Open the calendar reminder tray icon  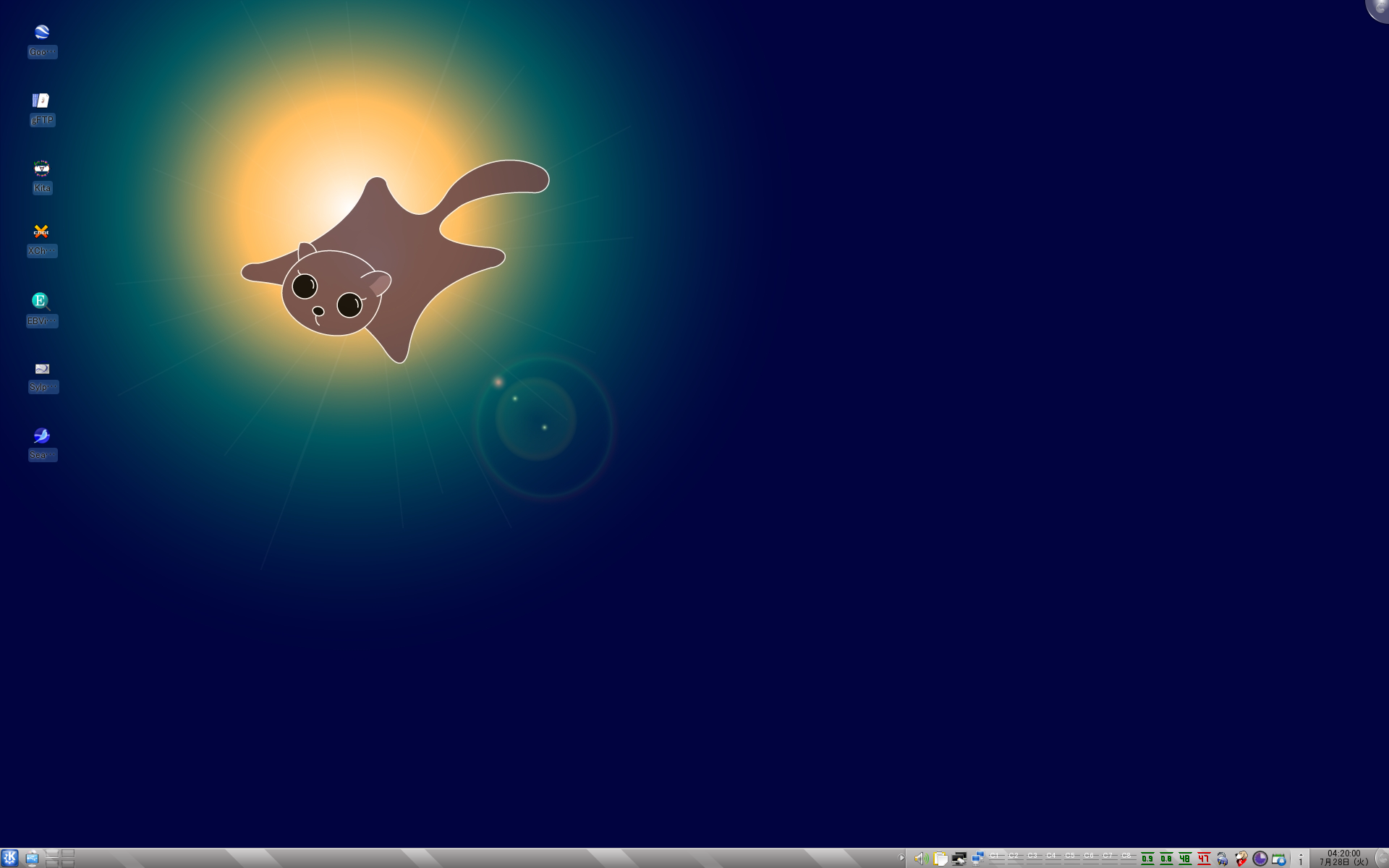[x=1279, y=859]
